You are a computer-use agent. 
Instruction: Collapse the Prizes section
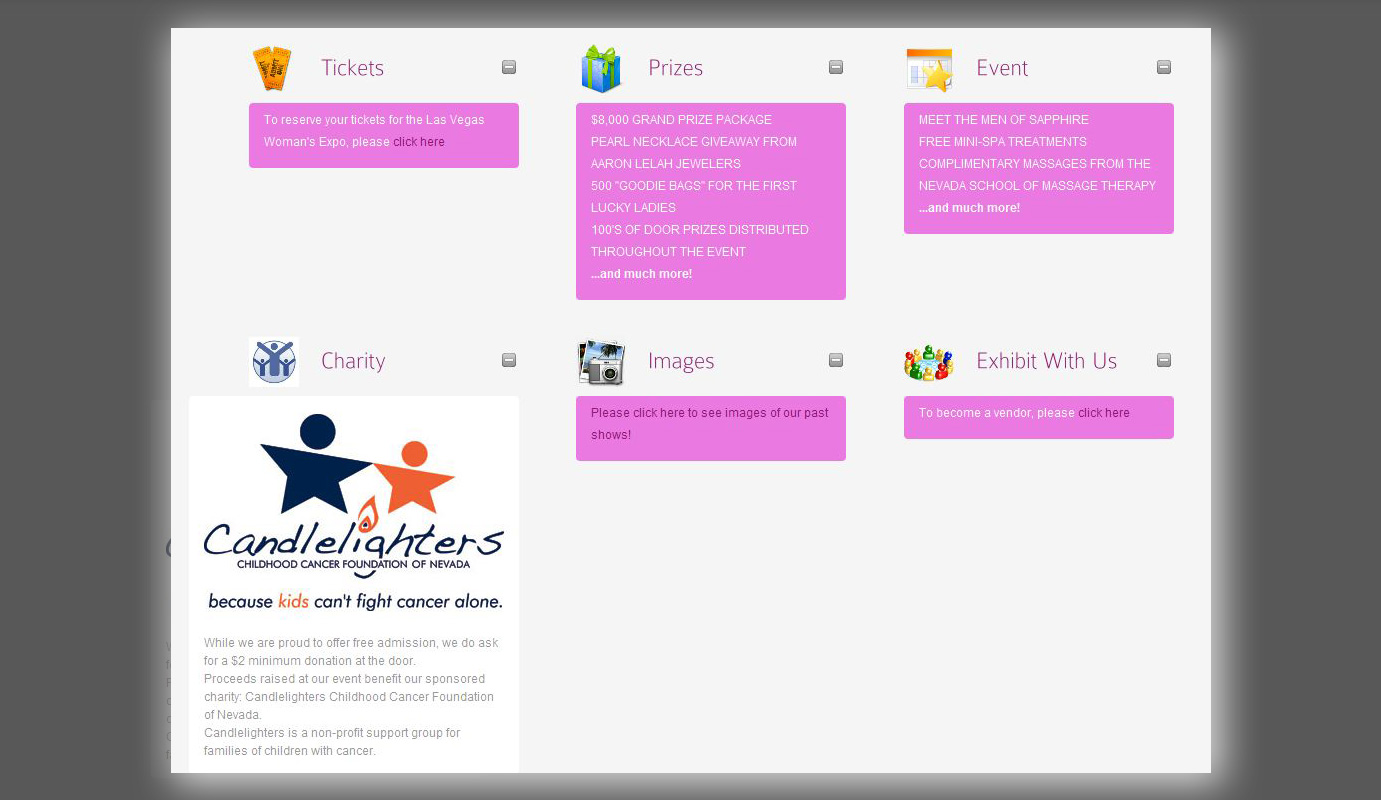[x=836, y=67]
